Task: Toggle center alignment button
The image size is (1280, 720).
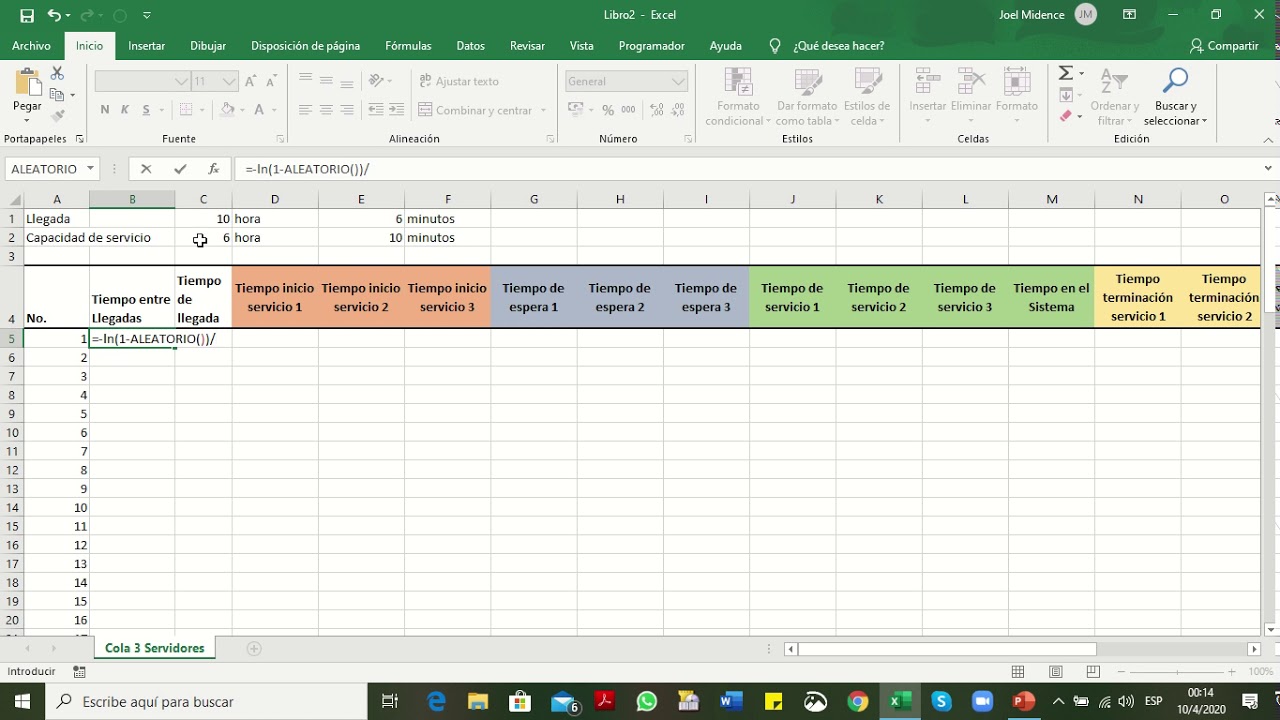Action: [326, 110]
